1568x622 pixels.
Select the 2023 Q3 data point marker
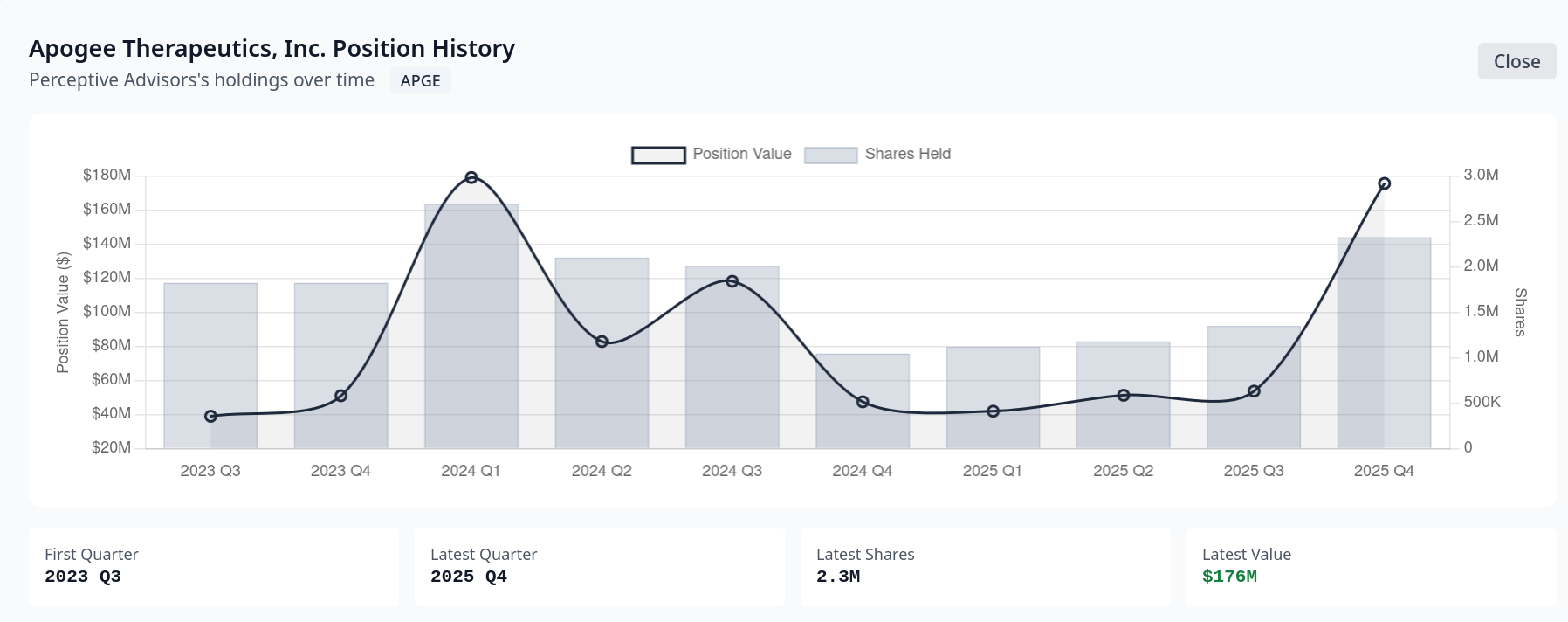210,417
